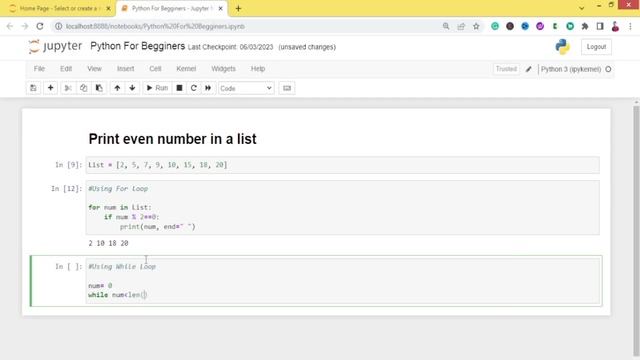Click the kernel idle circle indicator
This screenshot has height=360, width=640.
pos(608,69)
